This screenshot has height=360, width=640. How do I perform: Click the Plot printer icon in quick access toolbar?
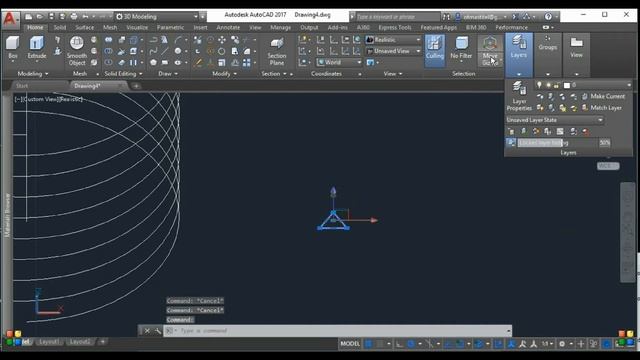74,17
